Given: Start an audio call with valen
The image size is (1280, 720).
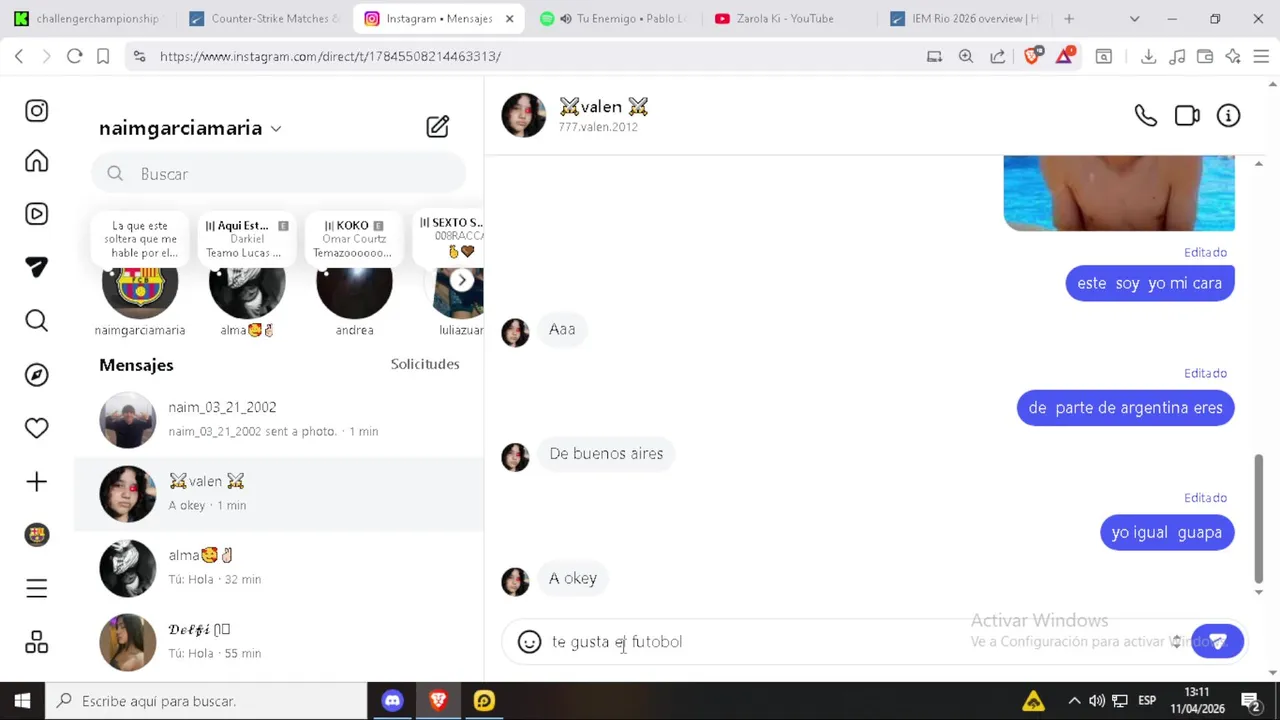Looking at the screenshot, I should coord(1146,116).
